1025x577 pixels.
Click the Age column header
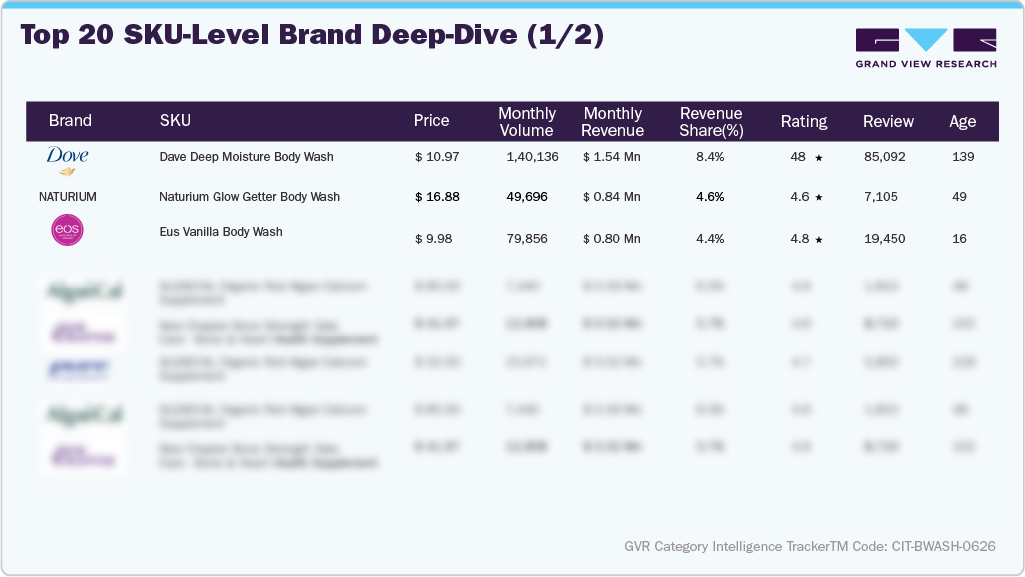click(x=962, y=122)
